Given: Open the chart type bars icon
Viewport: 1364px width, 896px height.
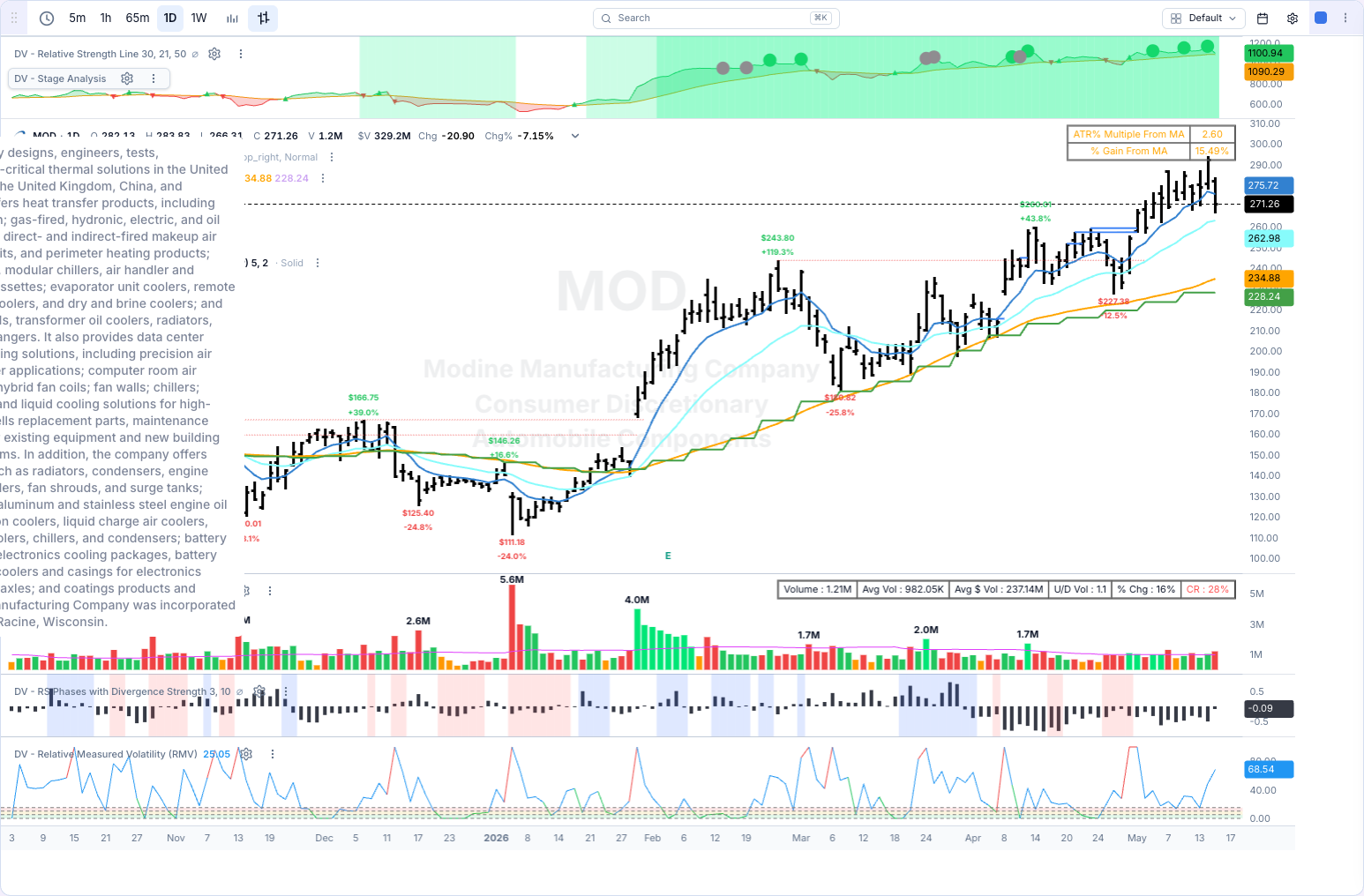Looking at the screenshot, I should pos(232,18).
